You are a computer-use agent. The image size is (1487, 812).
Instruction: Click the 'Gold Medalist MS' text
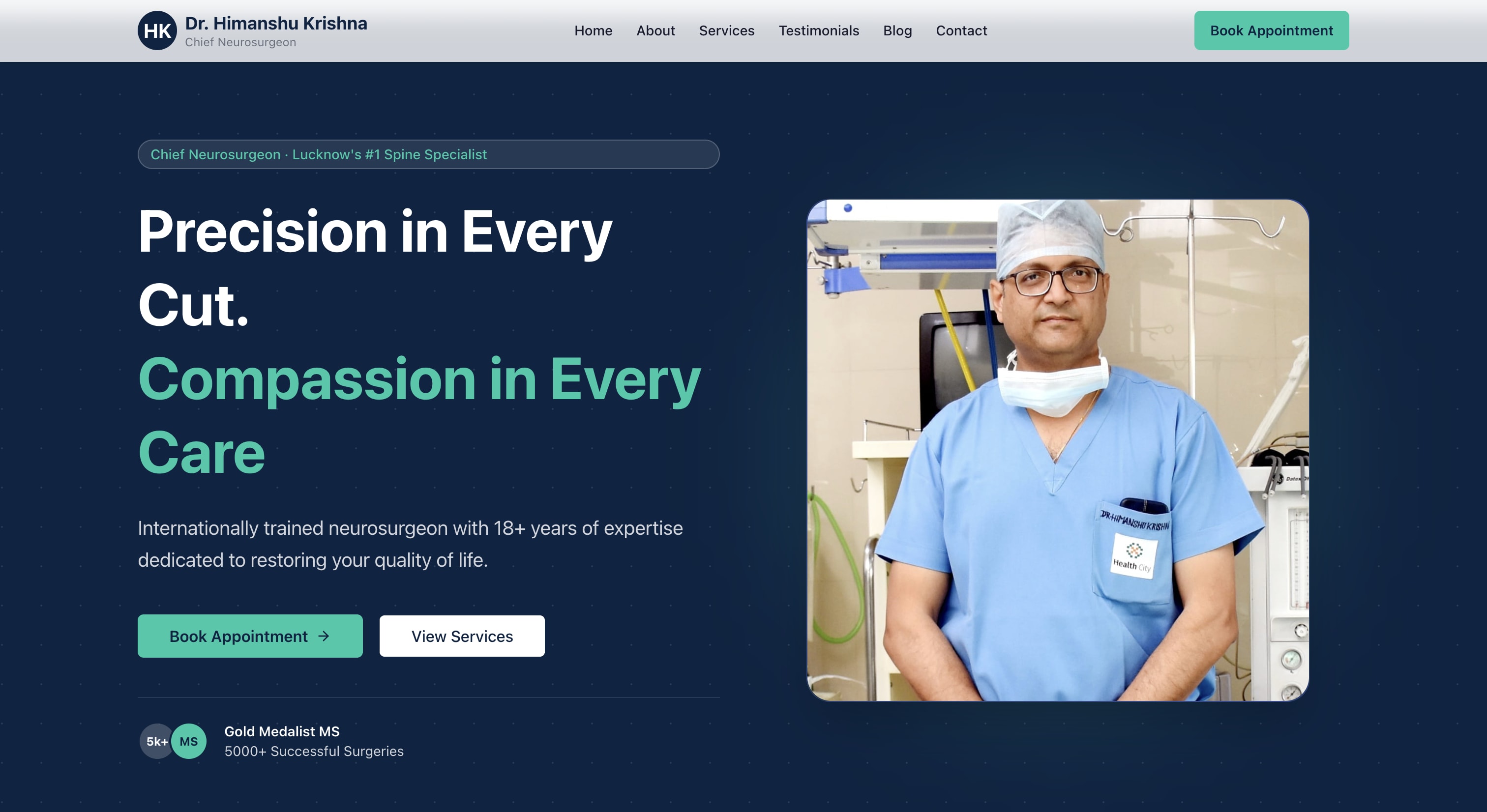(x=282, y=731)
